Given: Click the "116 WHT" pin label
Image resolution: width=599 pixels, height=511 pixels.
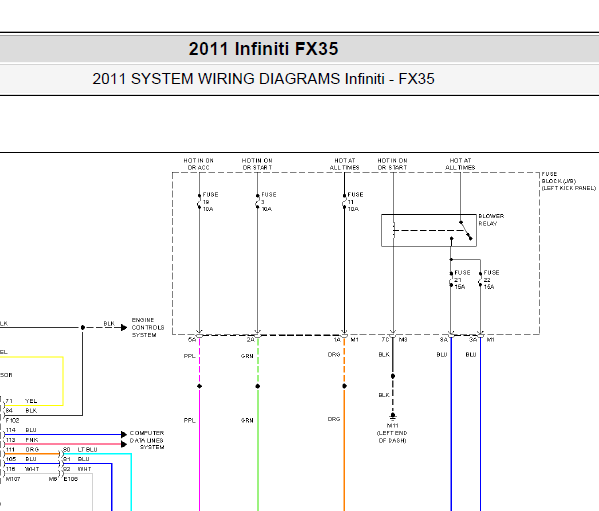Looking at the screenshot, I should 23,469.
